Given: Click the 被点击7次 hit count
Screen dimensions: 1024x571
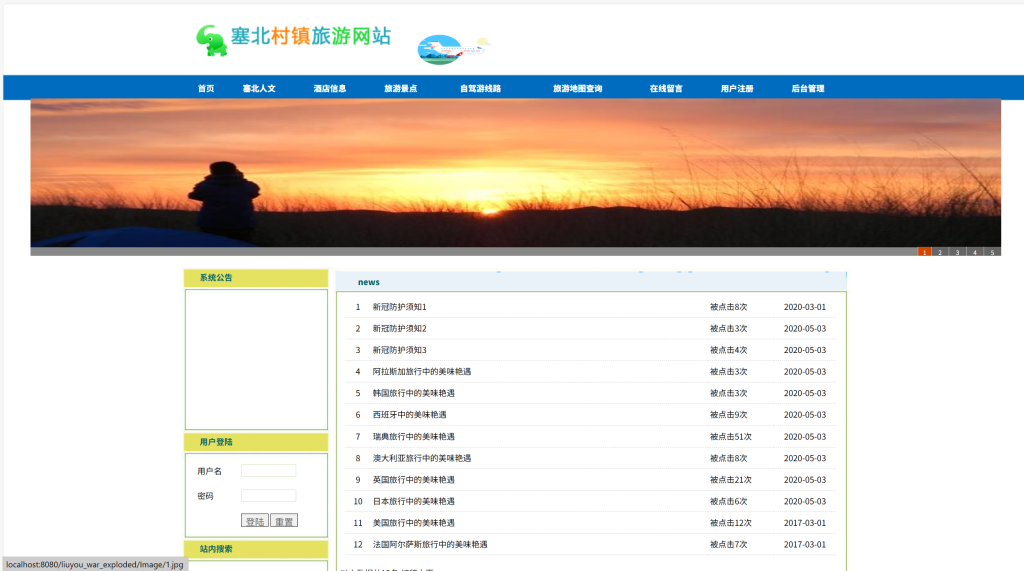Looking at the screenshot, I should [x=728, y=544].
